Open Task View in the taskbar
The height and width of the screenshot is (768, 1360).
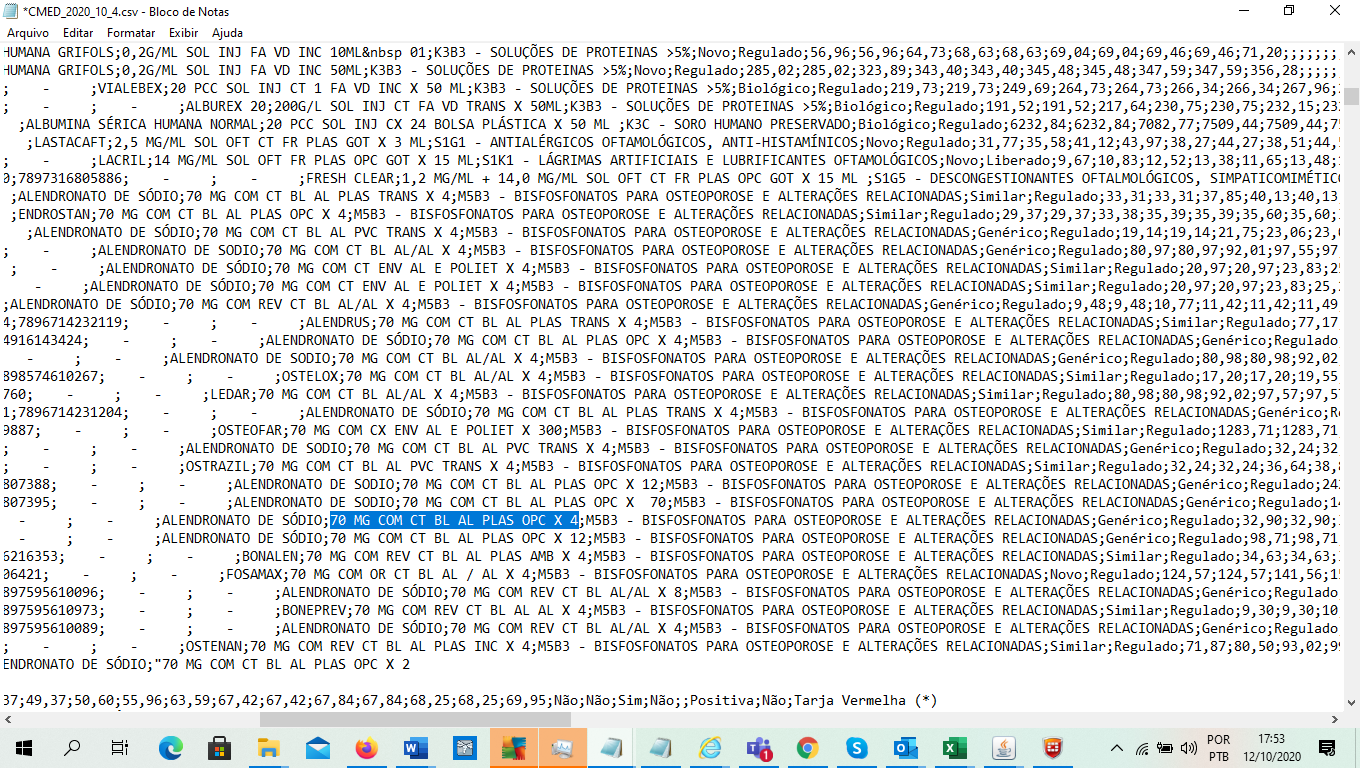(120, 747)
